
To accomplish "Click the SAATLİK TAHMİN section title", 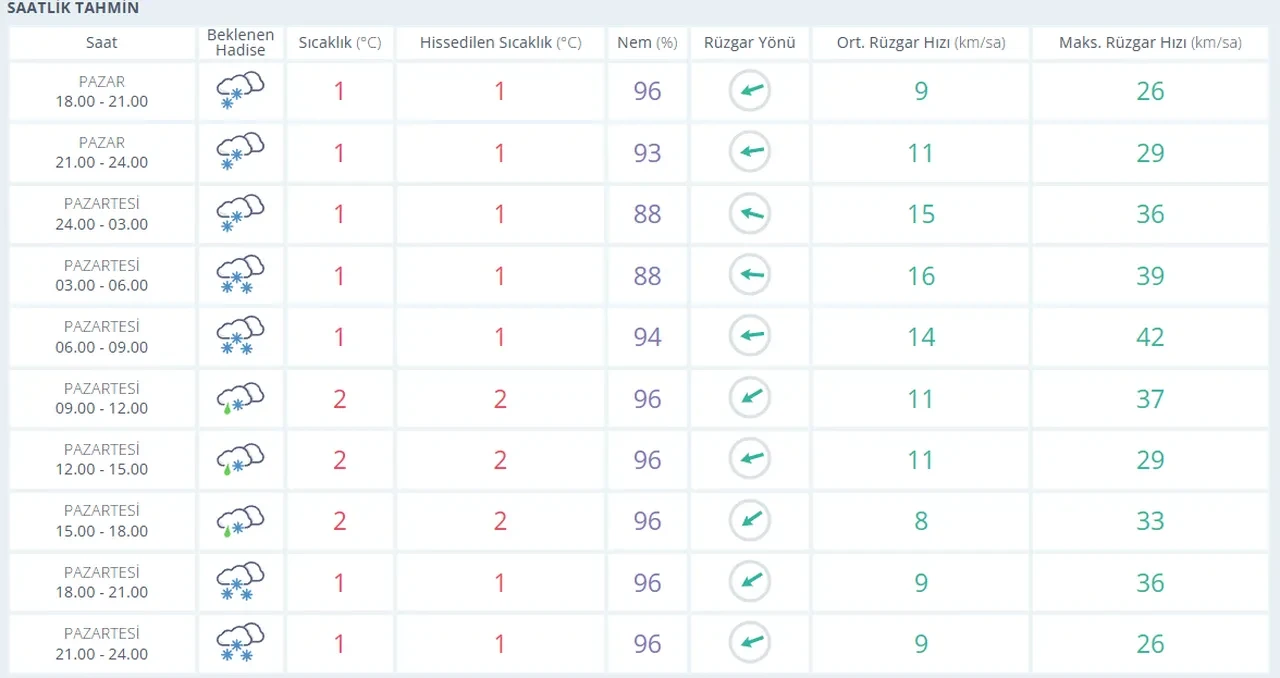I will point(73,8).
